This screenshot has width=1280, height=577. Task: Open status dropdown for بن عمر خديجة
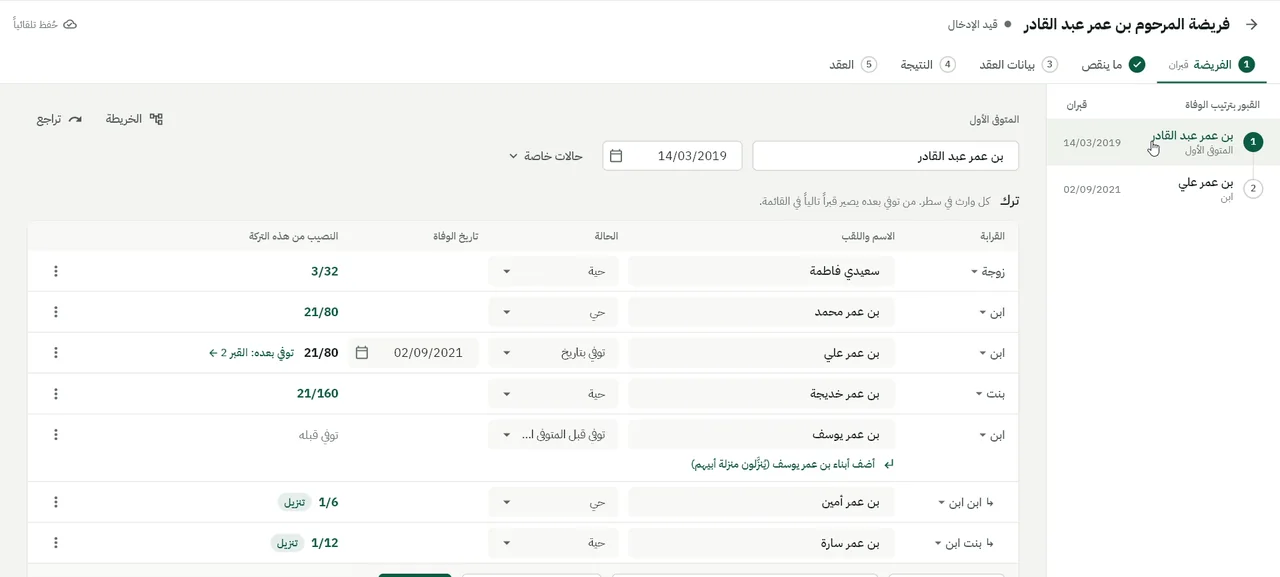pos(553,394)
